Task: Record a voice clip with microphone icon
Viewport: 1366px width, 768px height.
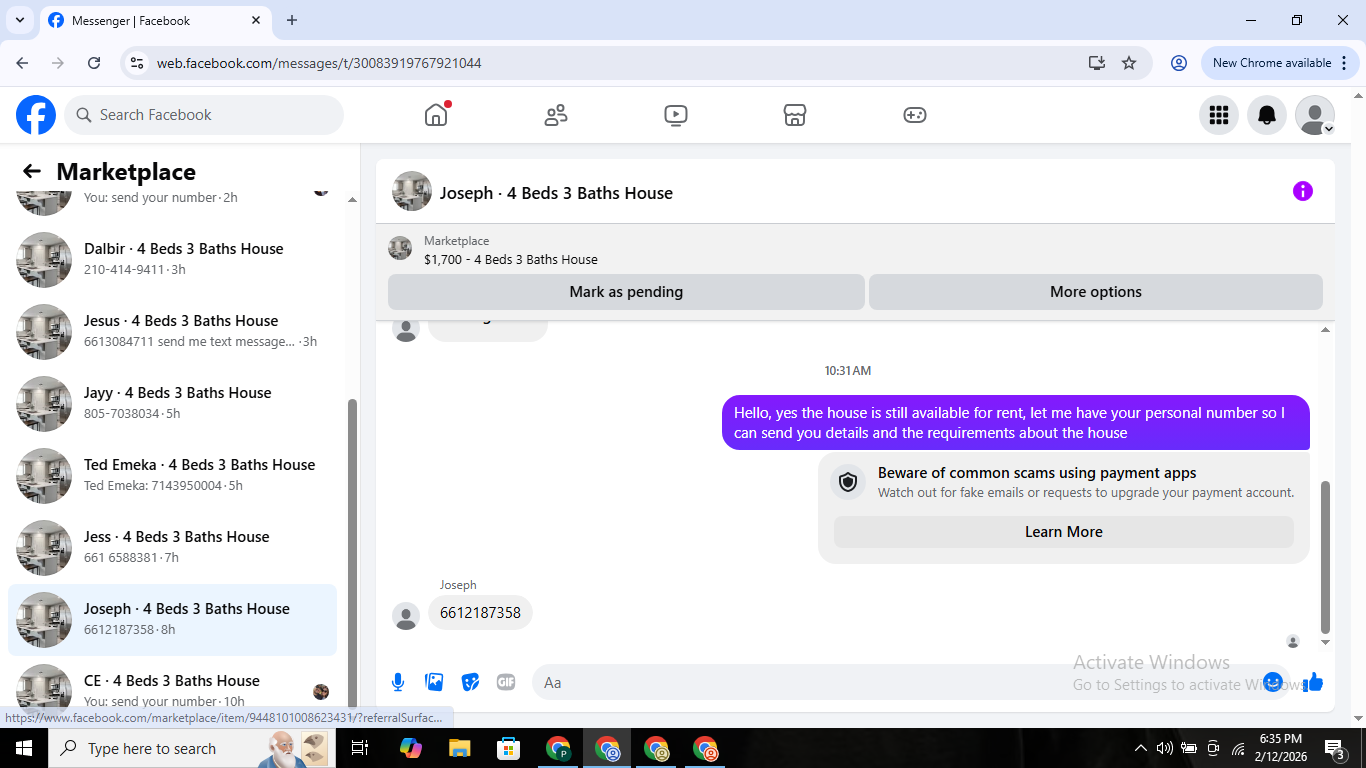Action: click(398, 682)
